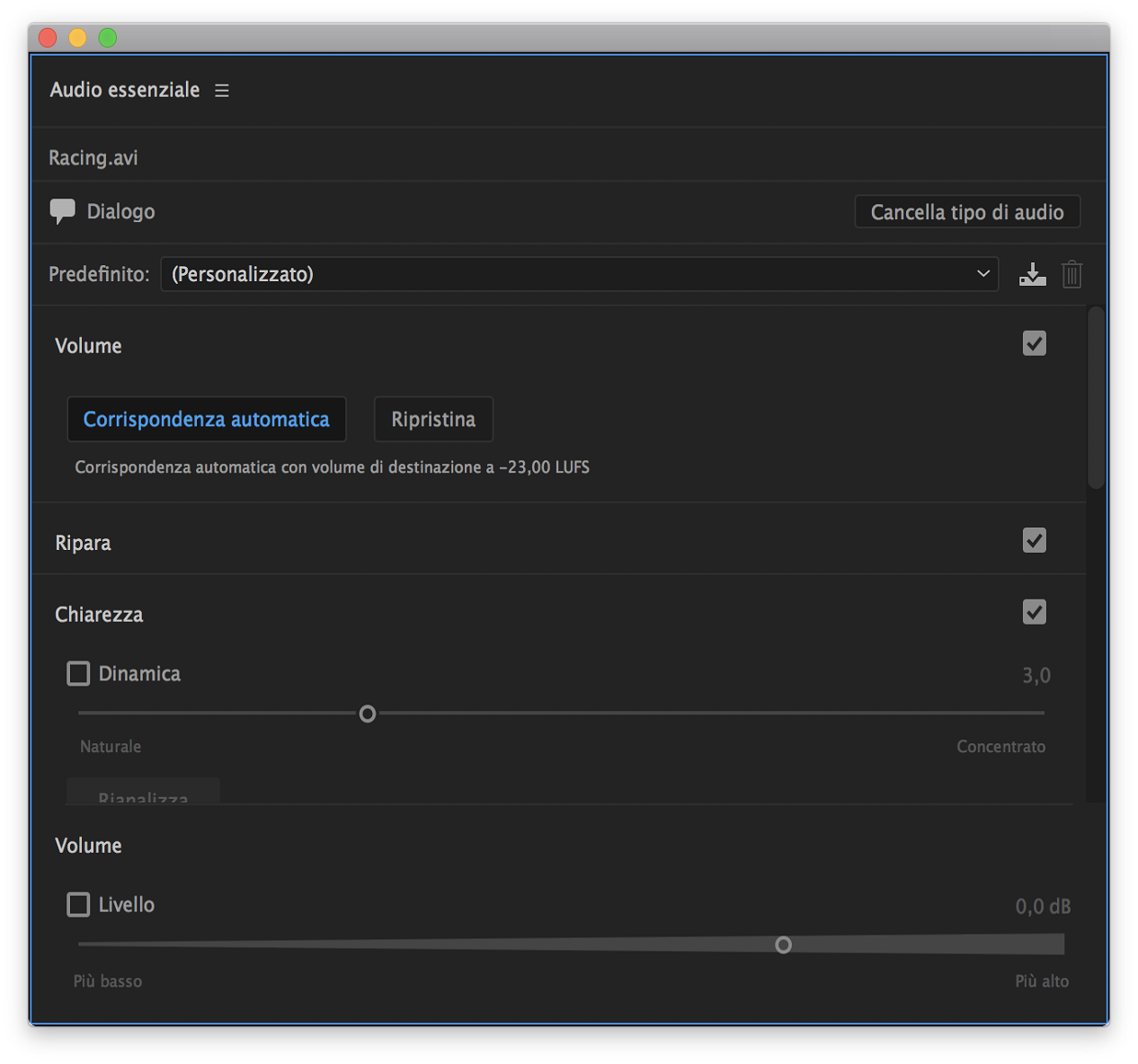
Task: Click the Ripristina button
Action: point(433,420)
